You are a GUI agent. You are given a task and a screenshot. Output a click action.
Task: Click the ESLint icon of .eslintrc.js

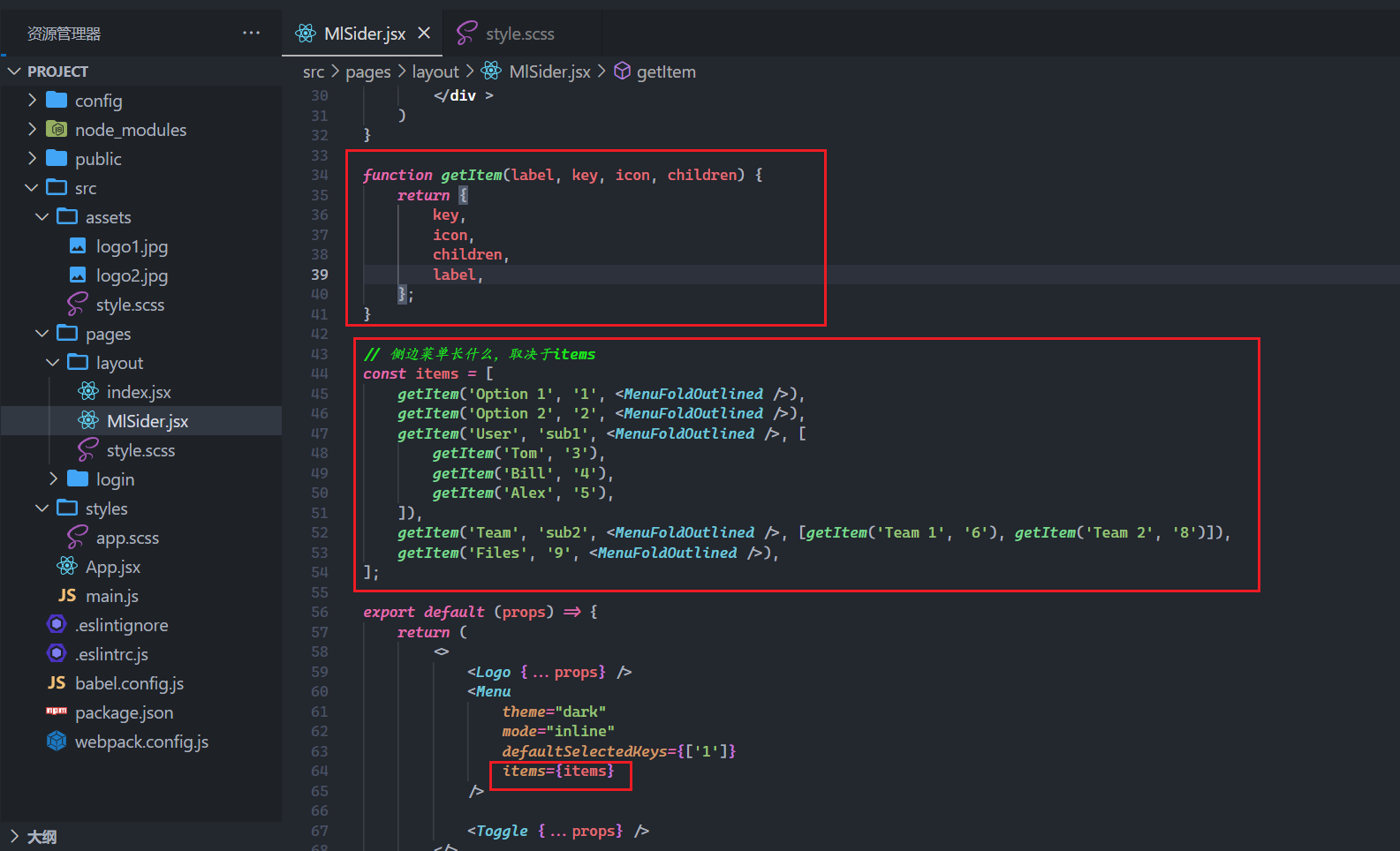pos(57,653)
